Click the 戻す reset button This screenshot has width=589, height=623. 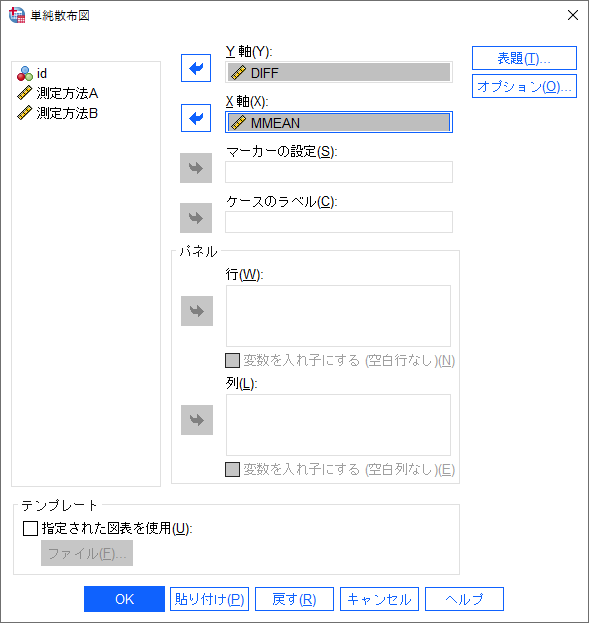click(x=294, y=599)
